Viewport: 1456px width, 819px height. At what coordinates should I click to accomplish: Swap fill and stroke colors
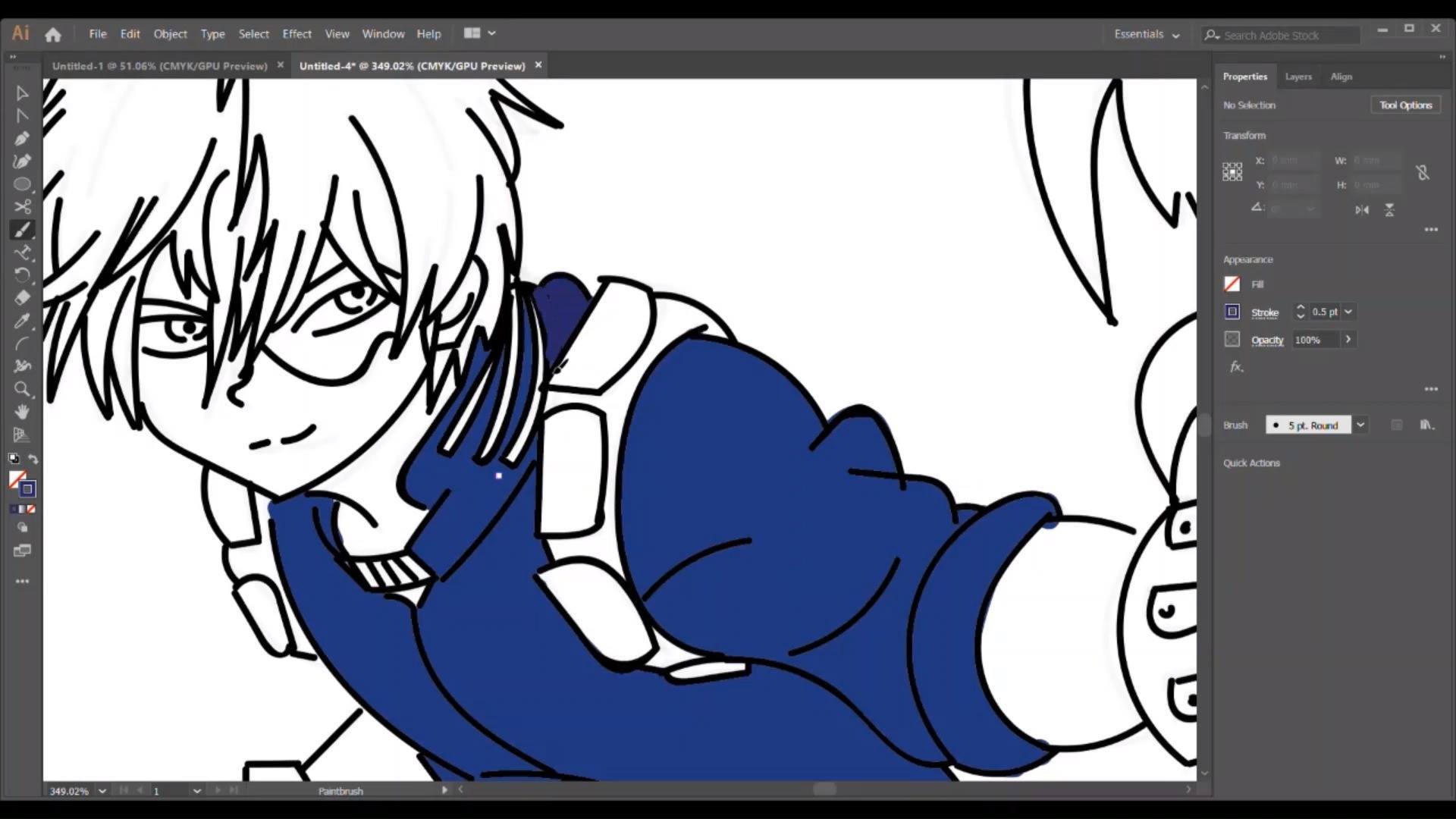33,459
